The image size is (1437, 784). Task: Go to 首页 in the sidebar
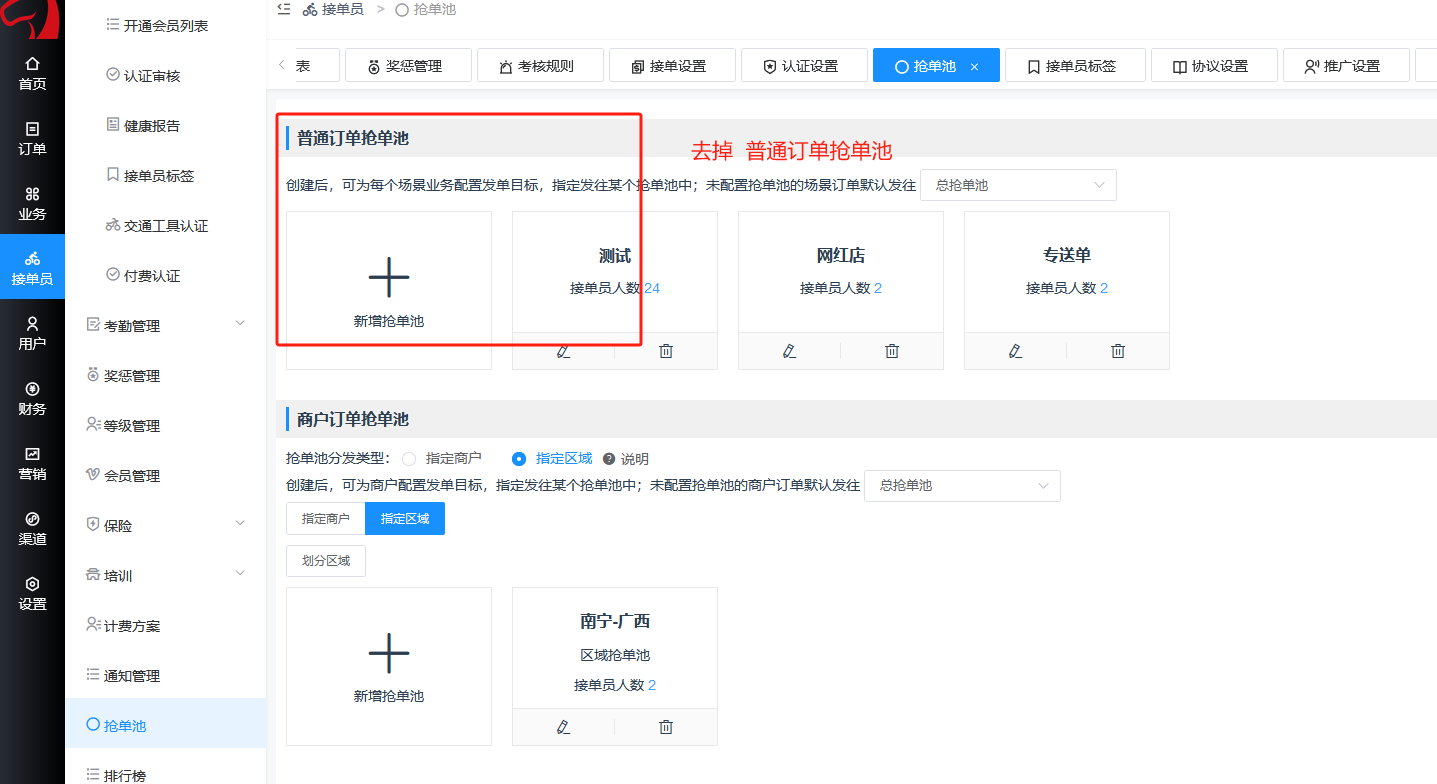tap(32, 73)
